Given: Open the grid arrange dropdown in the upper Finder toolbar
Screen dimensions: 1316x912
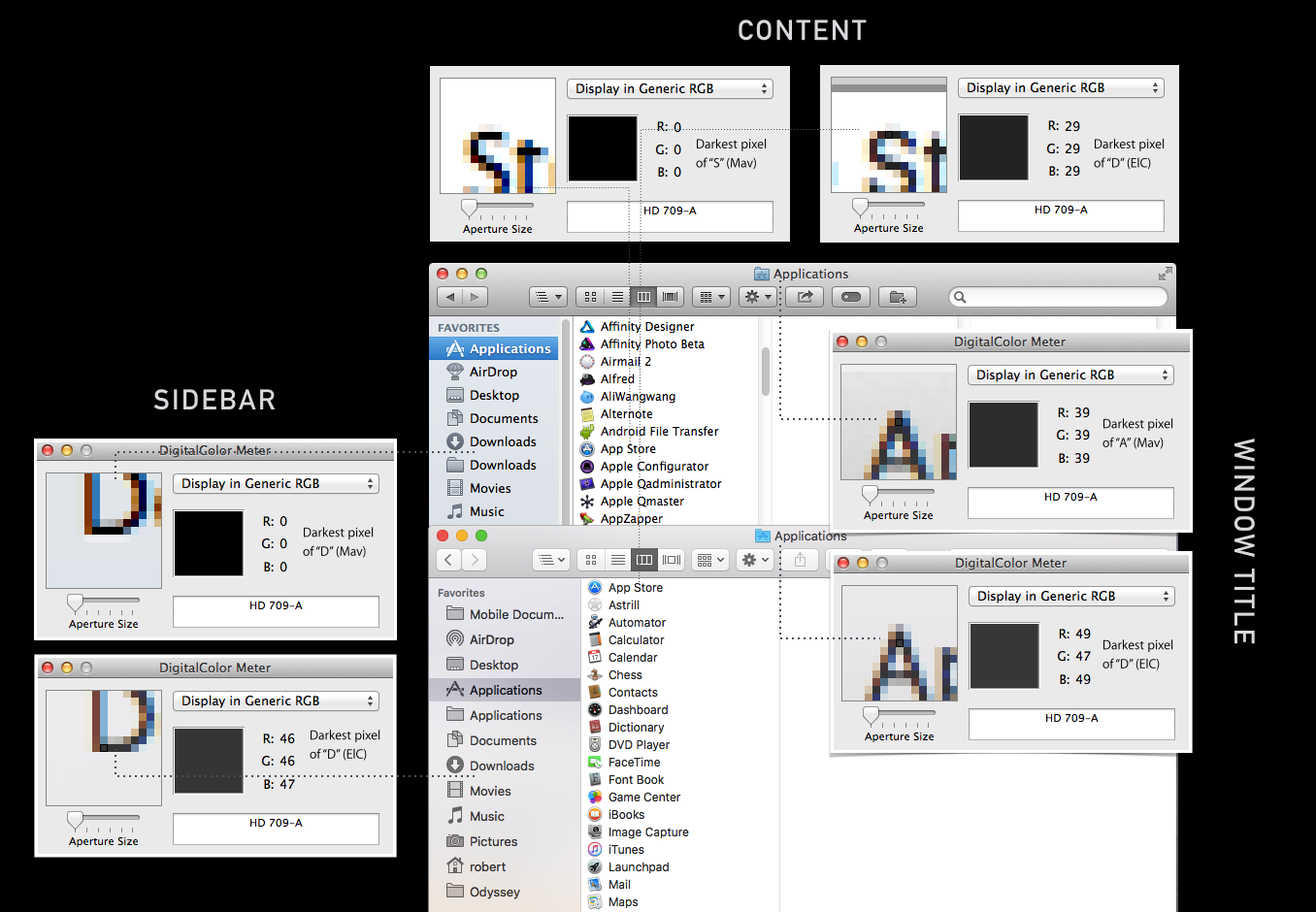Looking at the screenshot, I should tap(710, 297).
